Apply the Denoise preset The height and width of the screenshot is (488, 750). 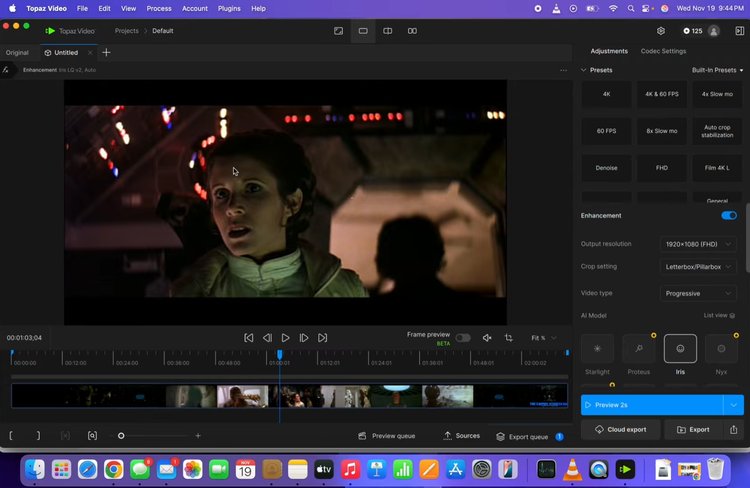(607, 168)
